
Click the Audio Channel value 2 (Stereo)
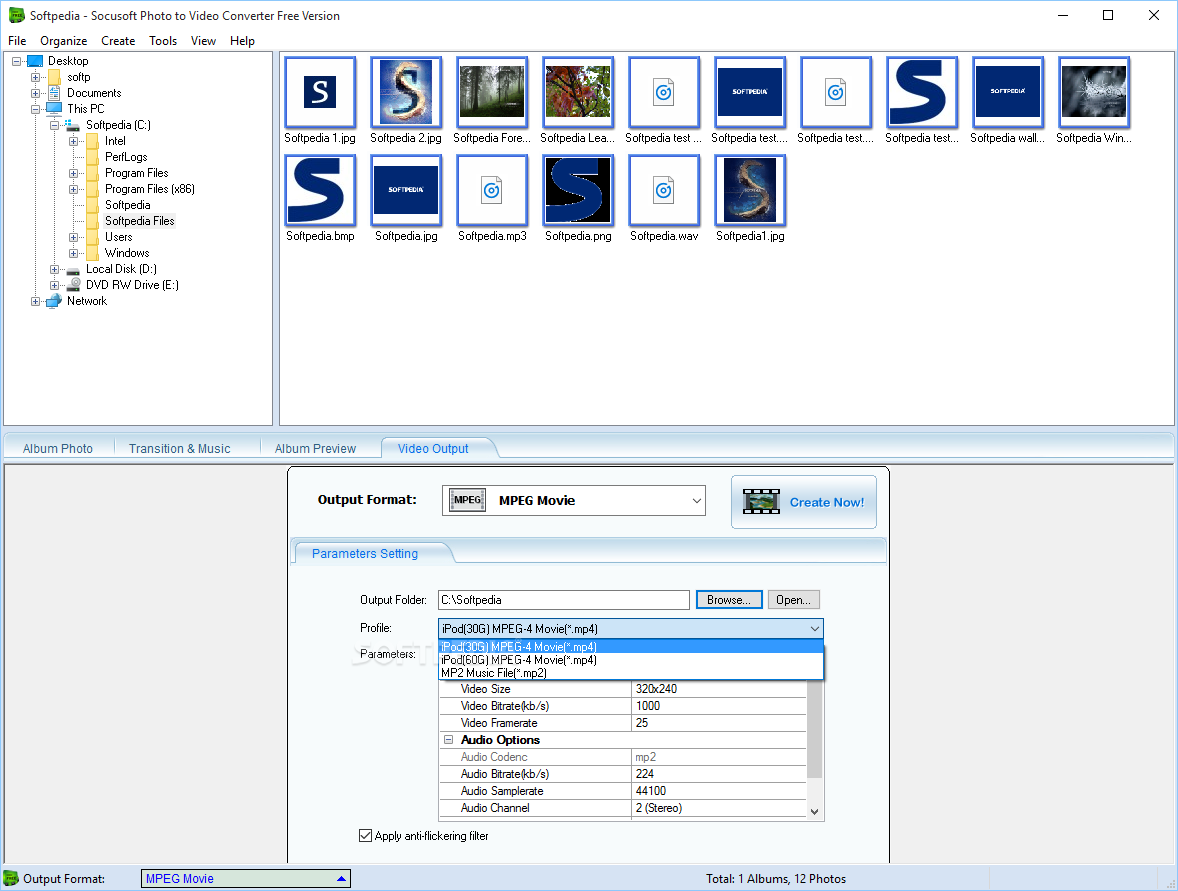coord(718,808)
